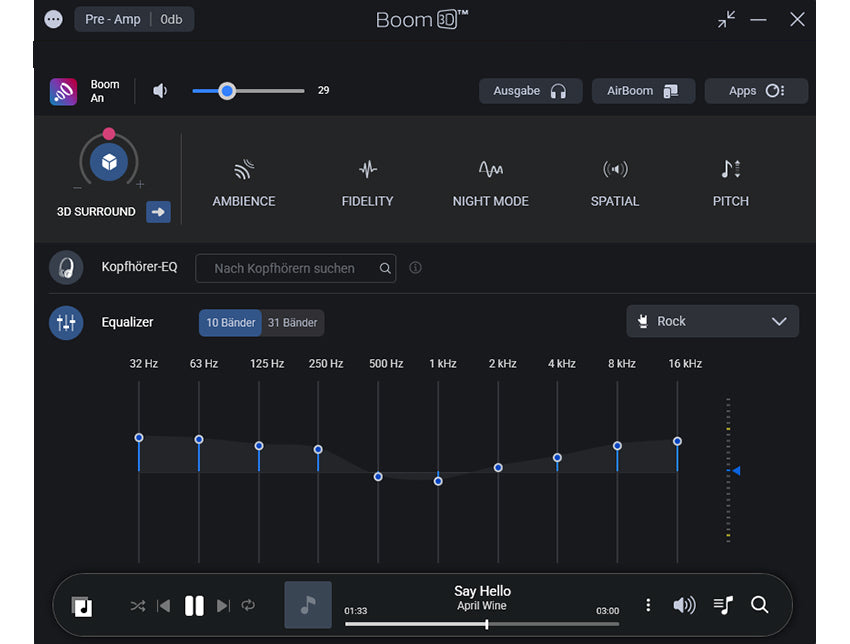The image size is (850, 644).
Task: Open the playlist queue icon
Action: (723, 605)
